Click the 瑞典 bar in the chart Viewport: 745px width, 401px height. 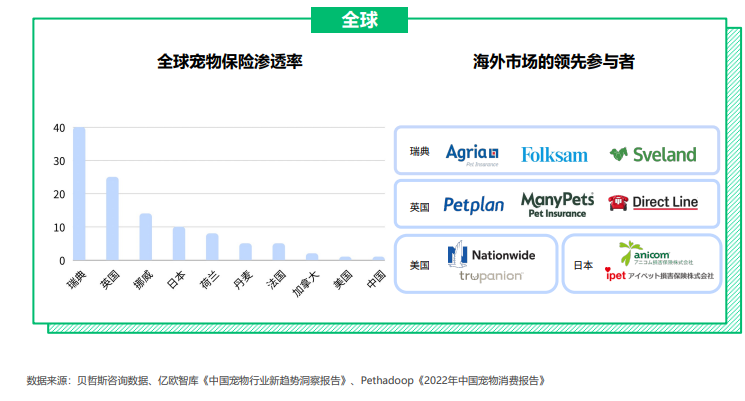(79, 194)
